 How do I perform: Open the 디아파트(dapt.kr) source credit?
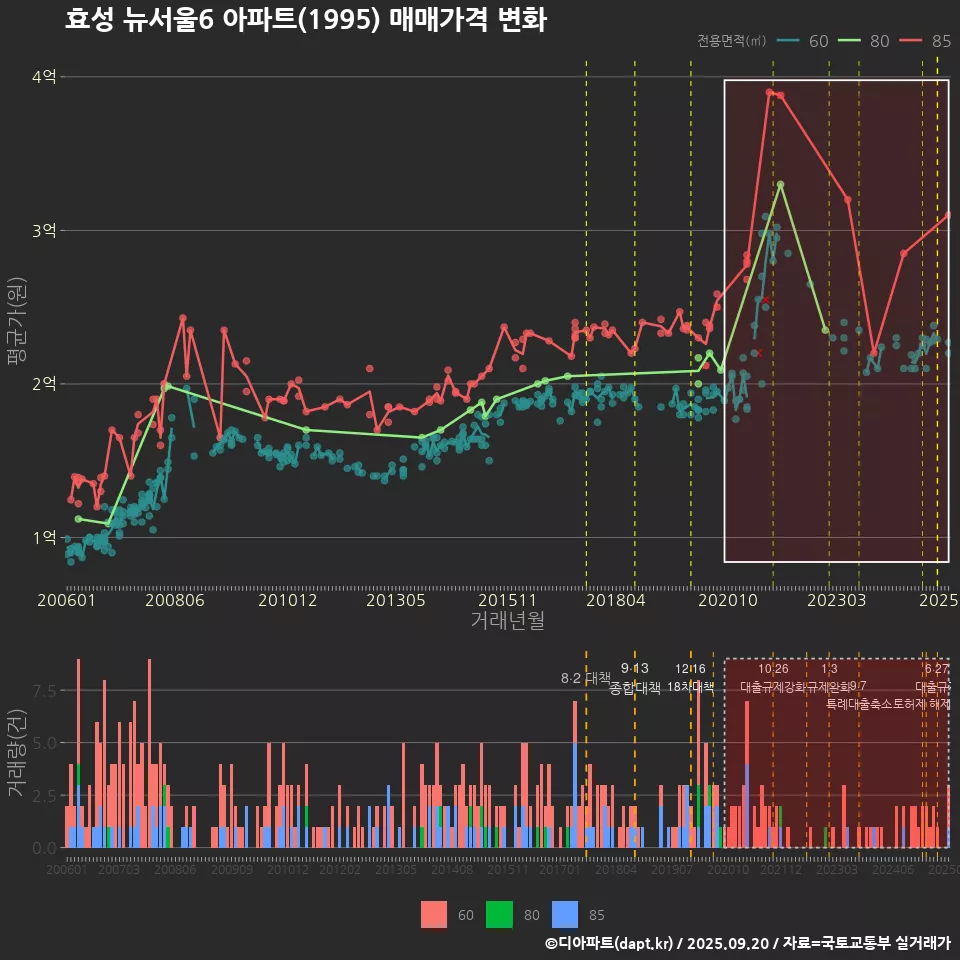click(x=610, y=943)
